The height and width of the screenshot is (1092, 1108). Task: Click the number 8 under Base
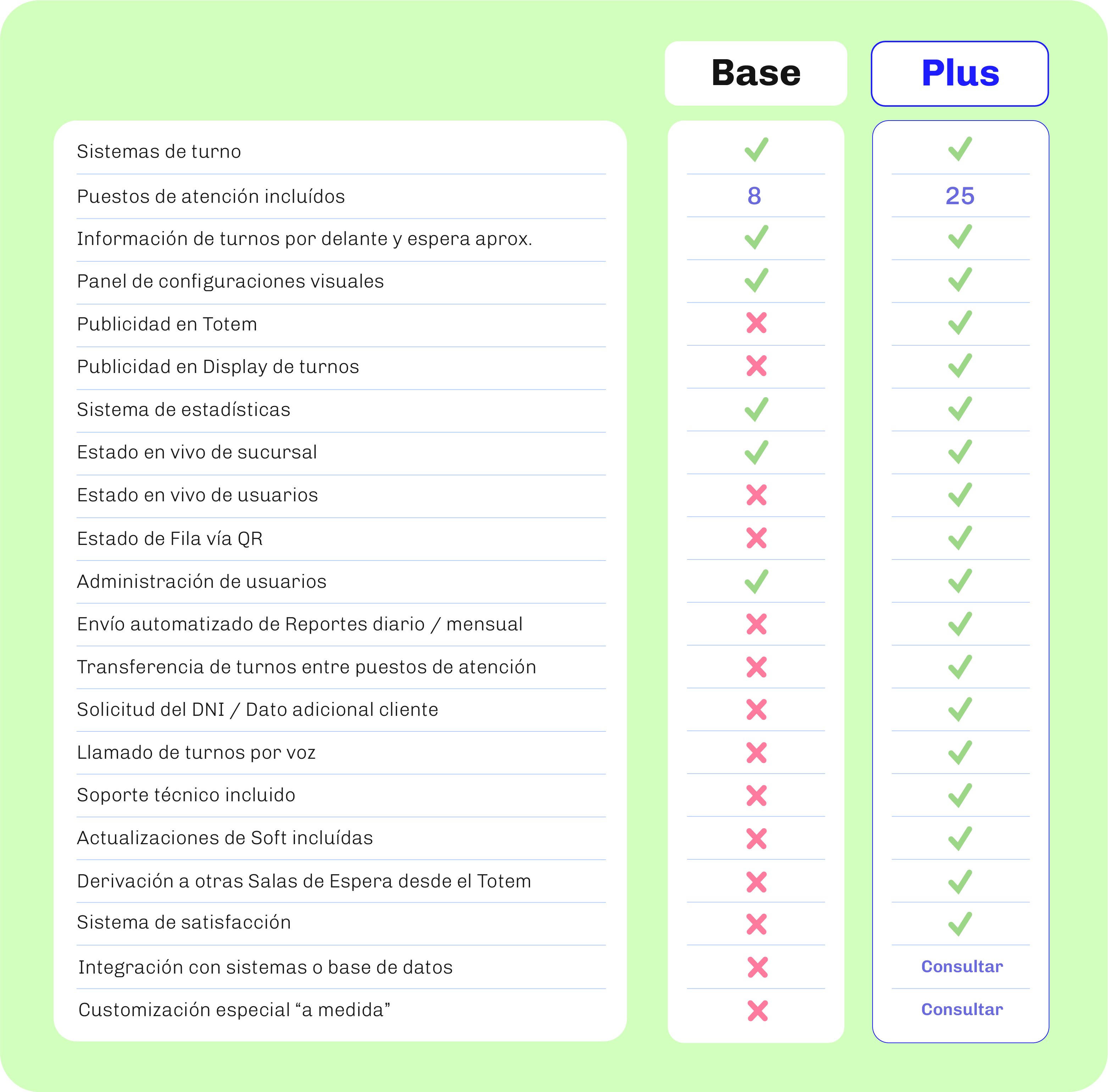(754, 196)
